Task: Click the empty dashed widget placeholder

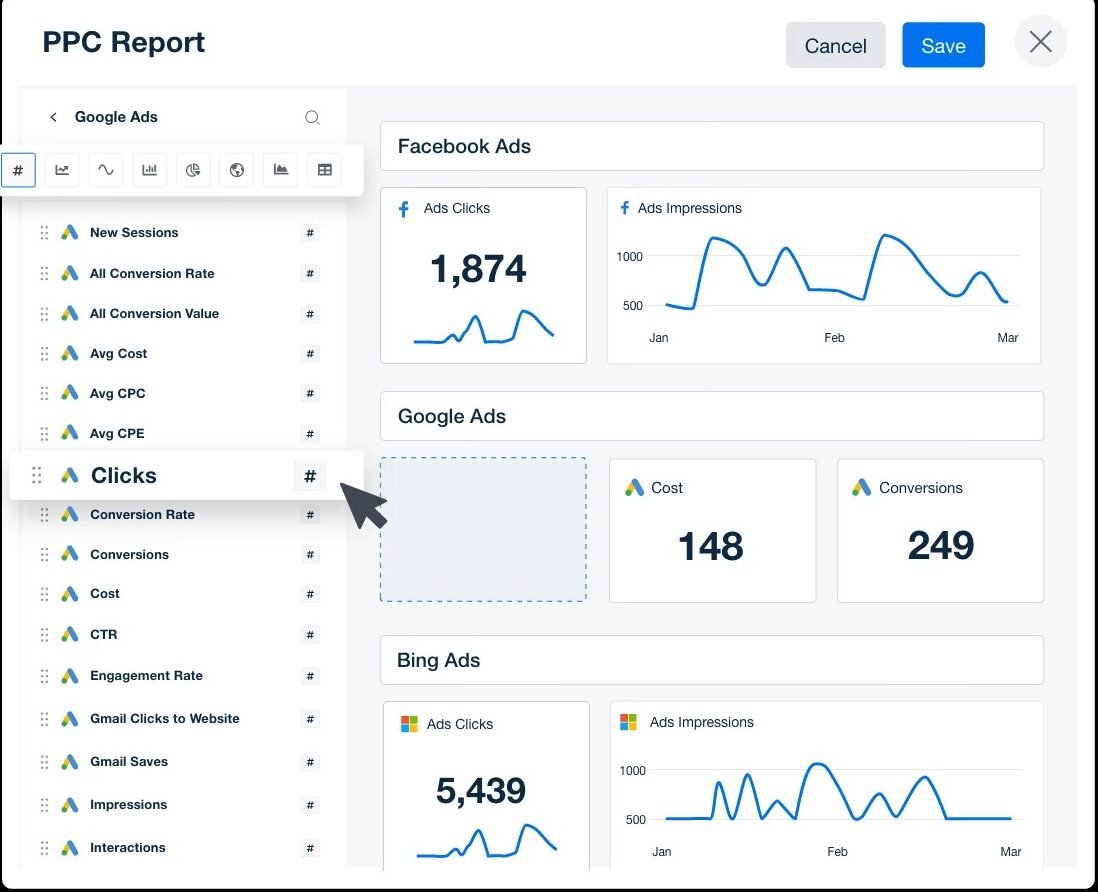Action: 483,530
